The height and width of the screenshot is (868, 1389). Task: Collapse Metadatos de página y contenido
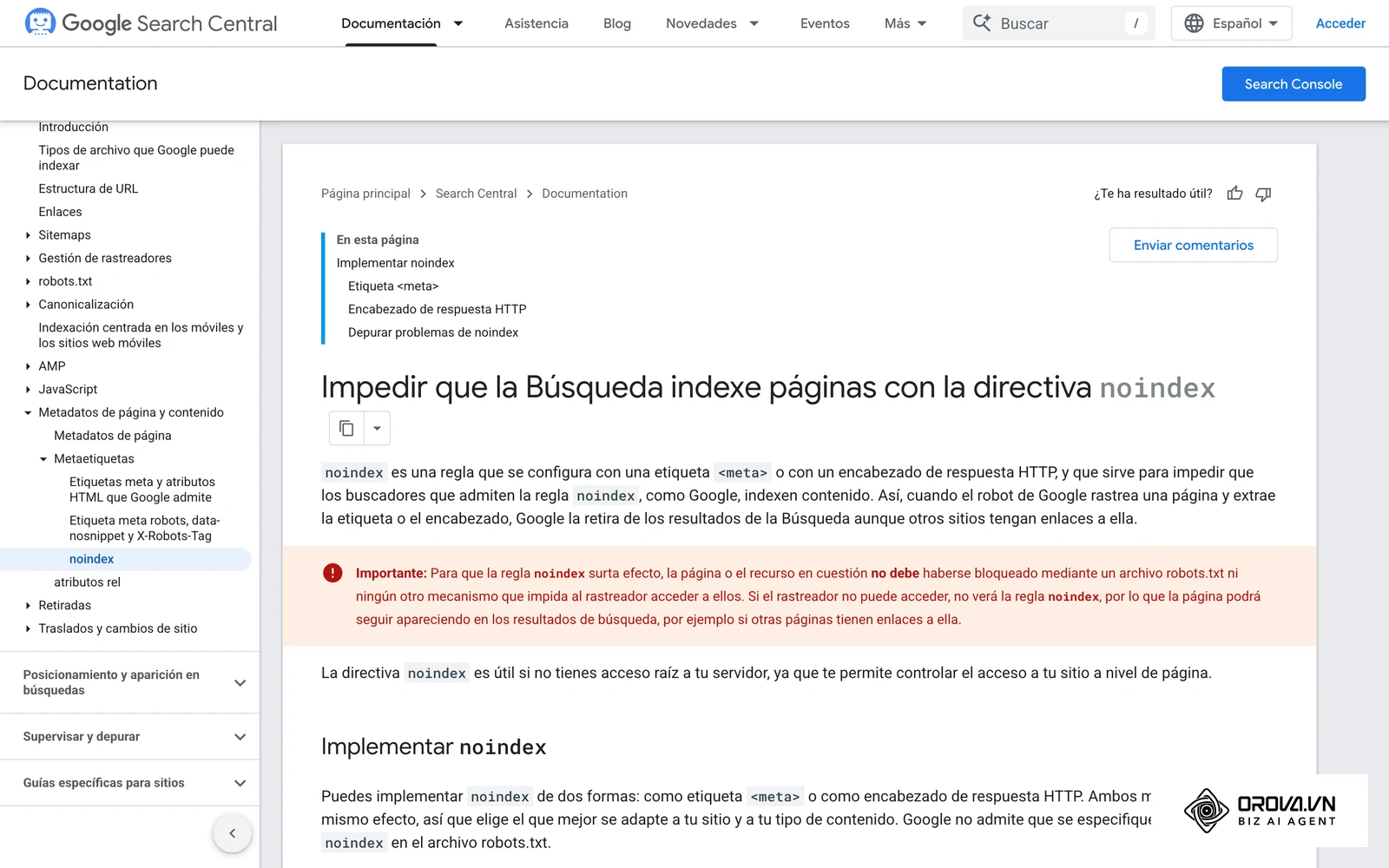click(x=28, y=413)
